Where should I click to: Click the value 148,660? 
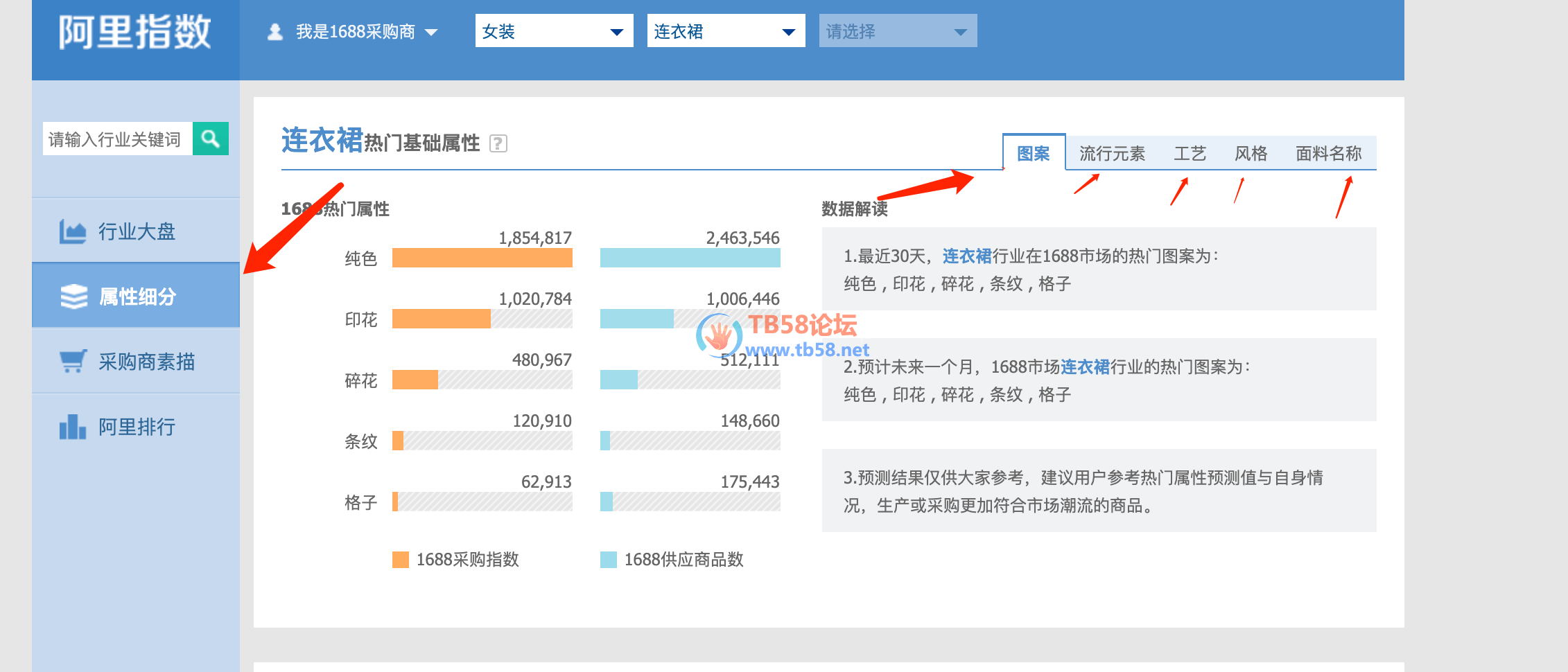pos(750,421)
